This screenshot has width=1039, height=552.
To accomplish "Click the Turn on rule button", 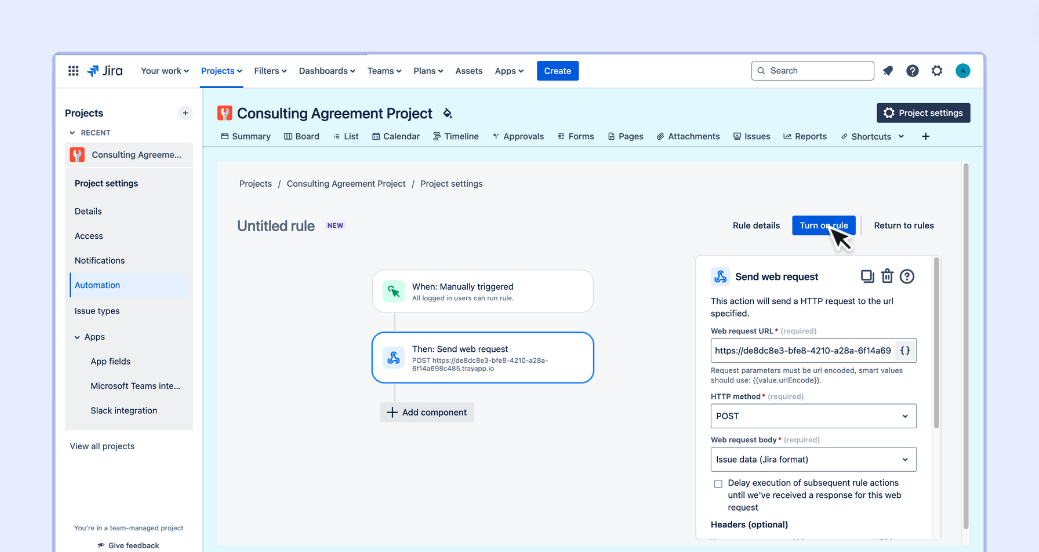I will coord(823,226).
